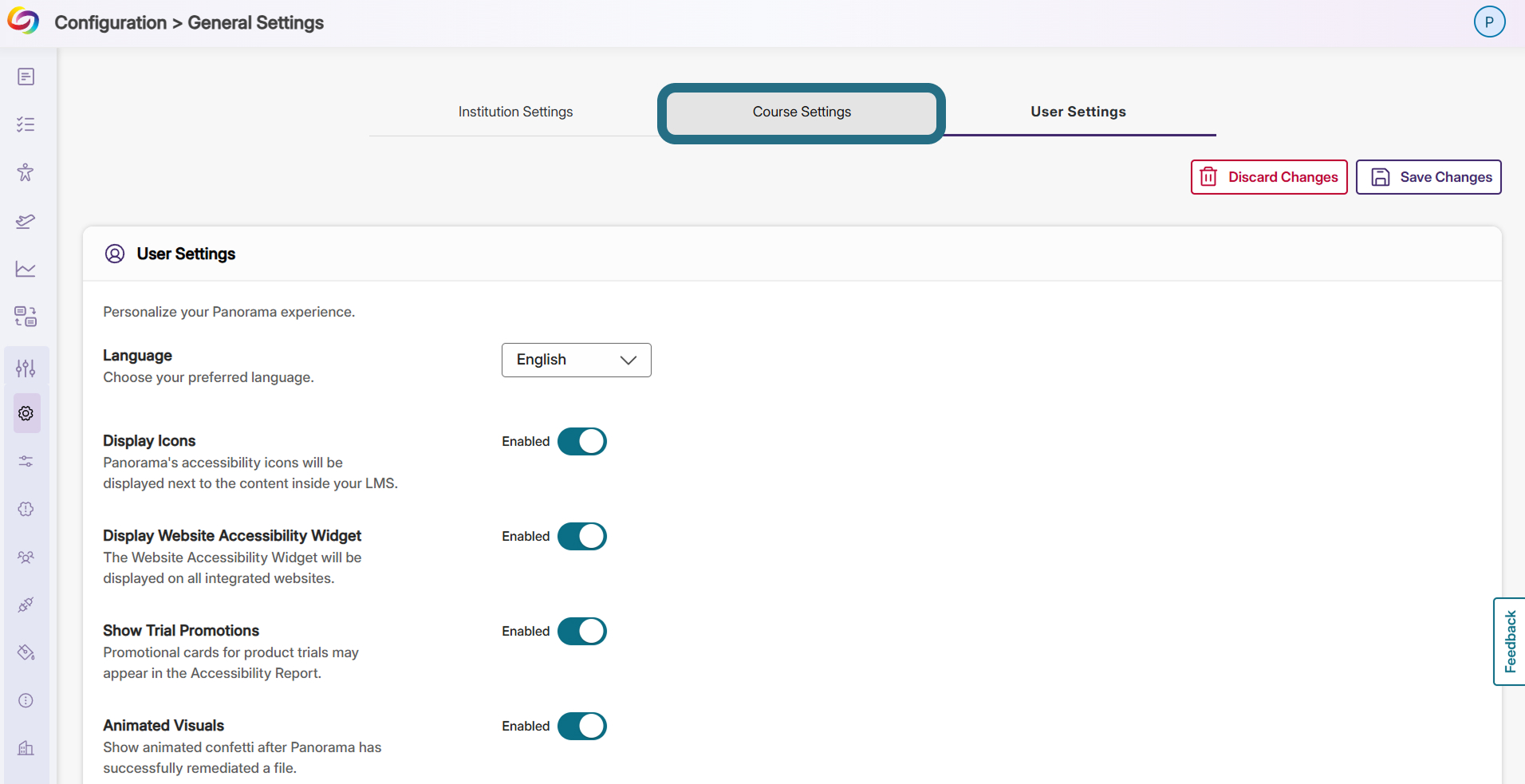Toggle the Display Icons switch
Image resolution: width=1525 pixels, height=784 pixels.
pyautogui.click(x=582, y=441)
